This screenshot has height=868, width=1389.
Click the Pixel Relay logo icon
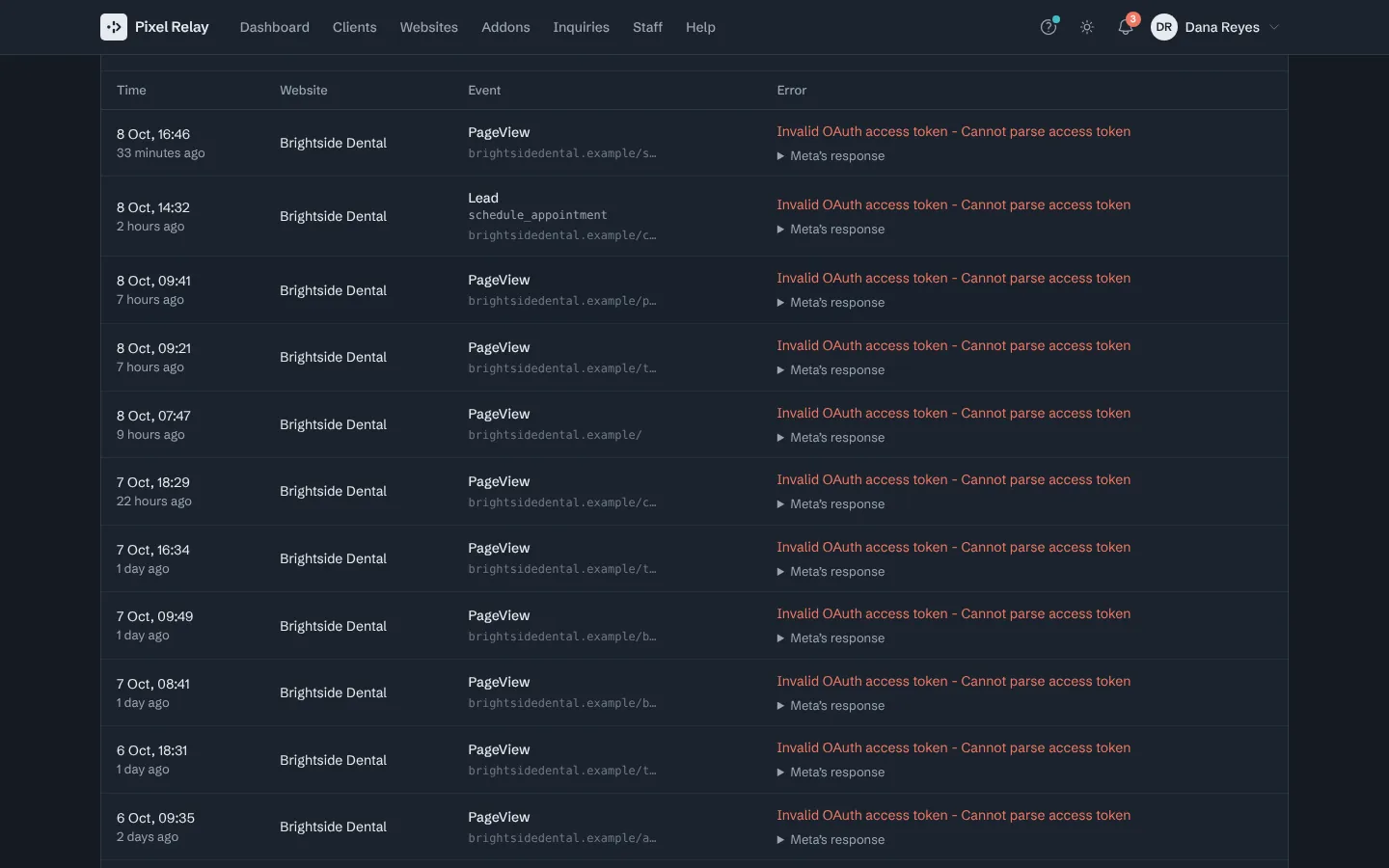coord(114,27)
